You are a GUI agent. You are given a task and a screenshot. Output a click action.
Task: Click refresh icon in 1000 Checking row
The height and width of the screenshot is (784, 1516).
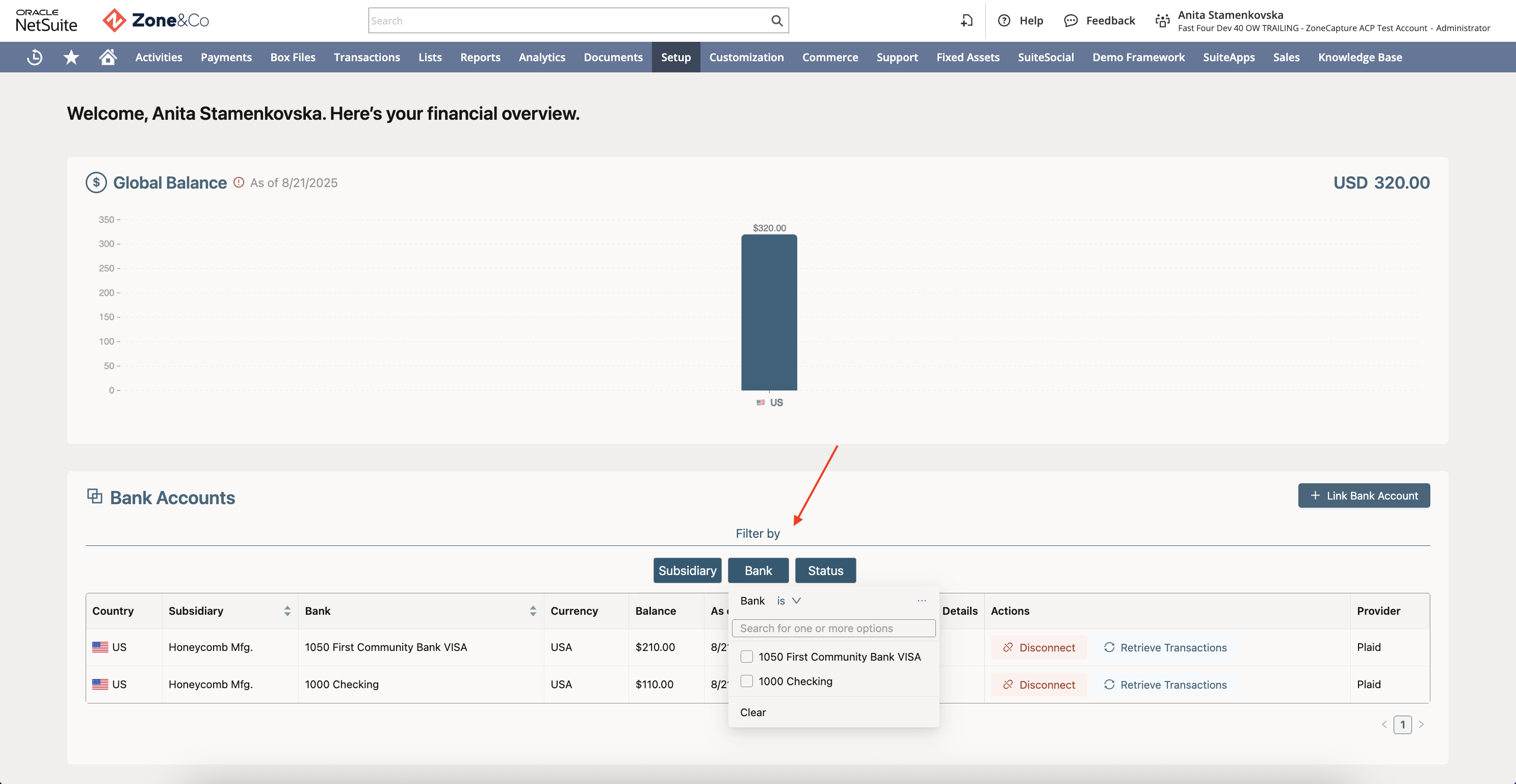click(x=1109, y=685)
